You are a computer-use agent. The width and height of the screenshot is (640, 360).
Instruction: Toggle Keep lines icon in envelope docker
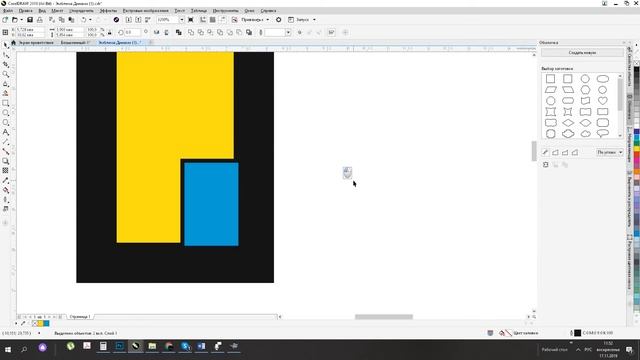(x=546, y=164)
